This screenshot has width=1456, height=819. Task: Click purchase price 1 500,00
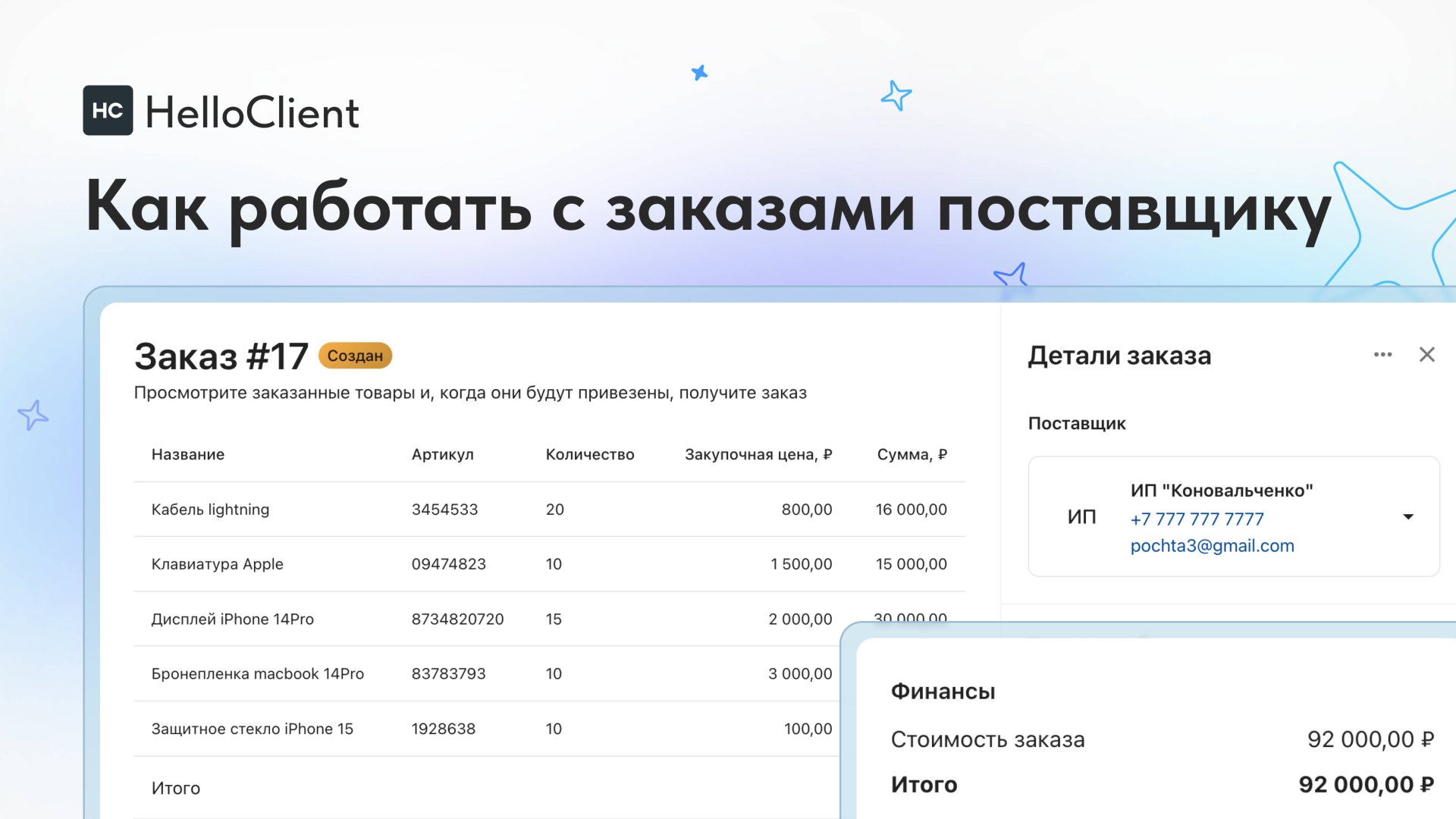tap(801, 564)
